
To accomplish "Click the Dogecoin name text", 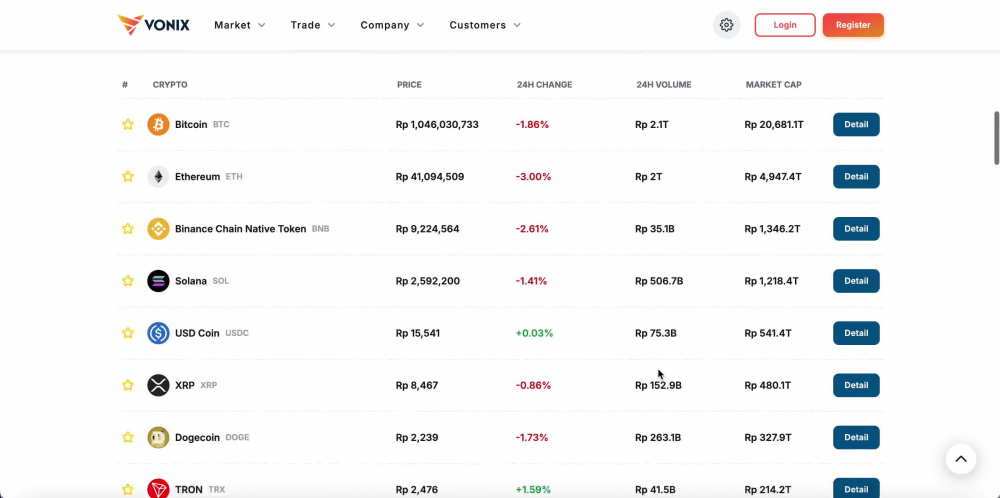I will pos(198,438).
